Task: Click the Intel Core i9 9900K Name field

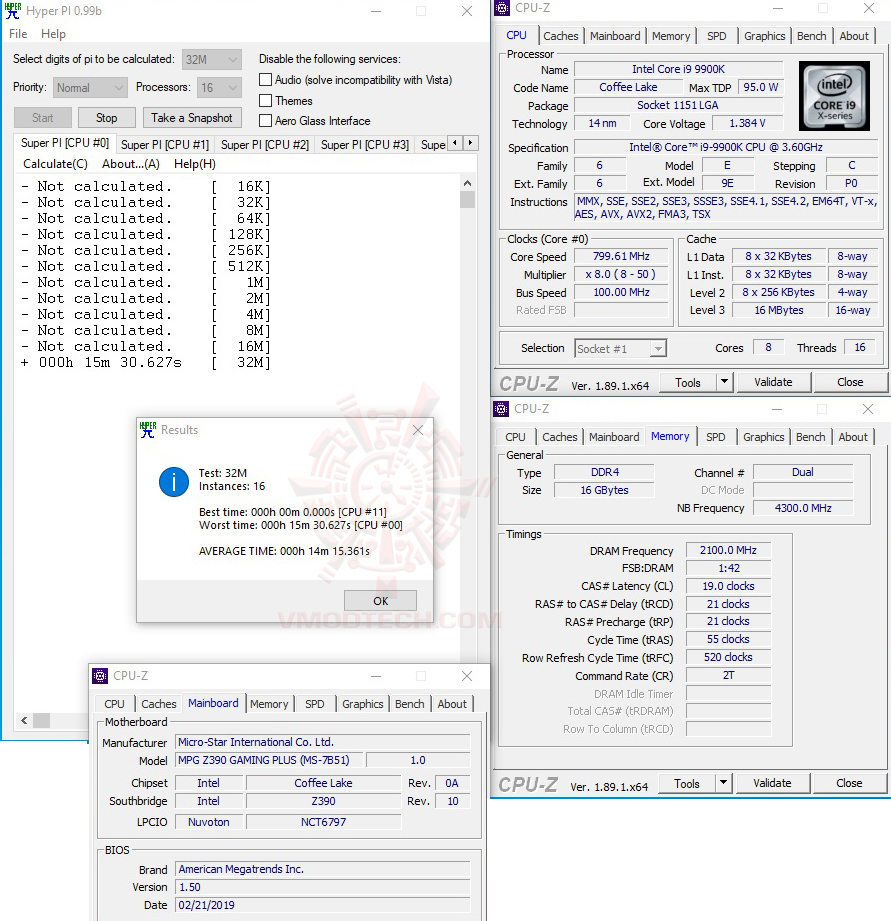Action: pos(678,69)
